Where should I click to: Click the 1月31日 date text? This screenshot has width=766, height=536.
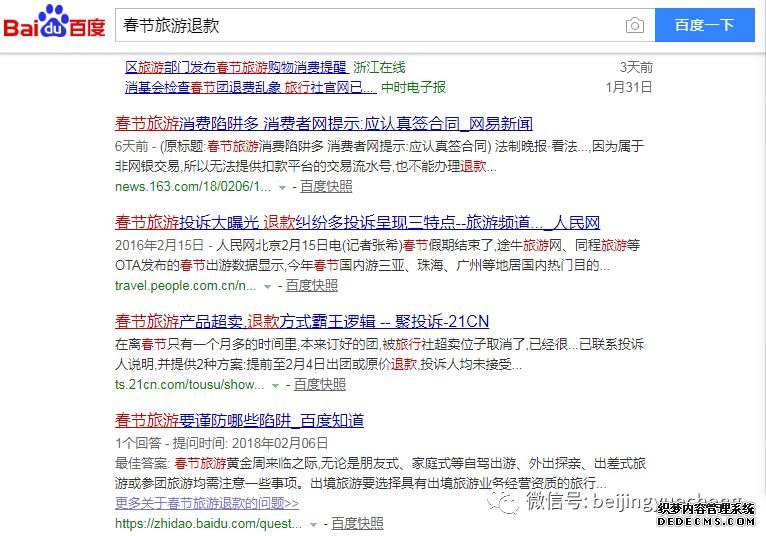click(x=629, y=87)
